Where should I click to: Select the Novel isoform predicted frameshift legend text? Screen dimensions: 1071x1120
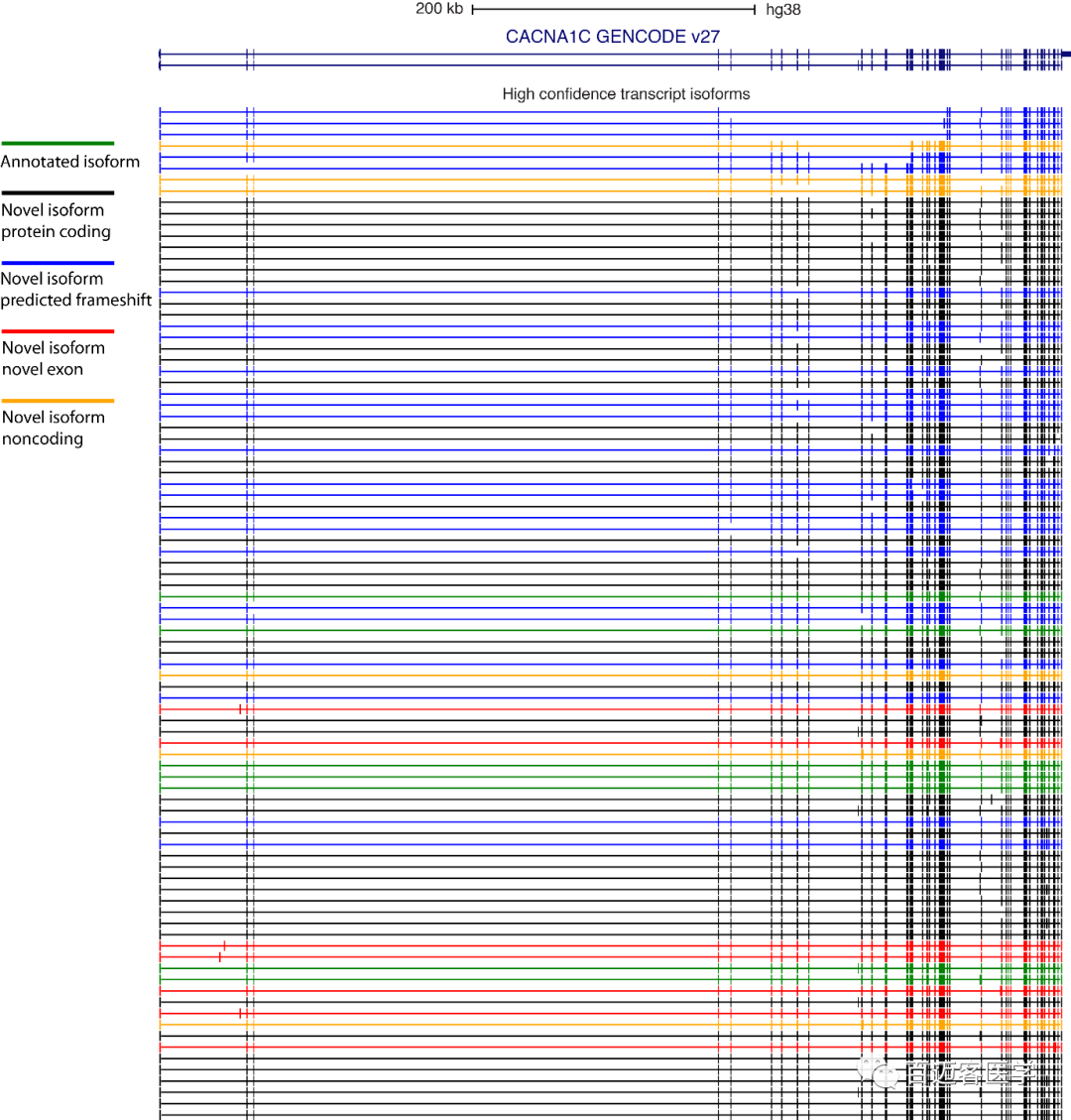76,290
